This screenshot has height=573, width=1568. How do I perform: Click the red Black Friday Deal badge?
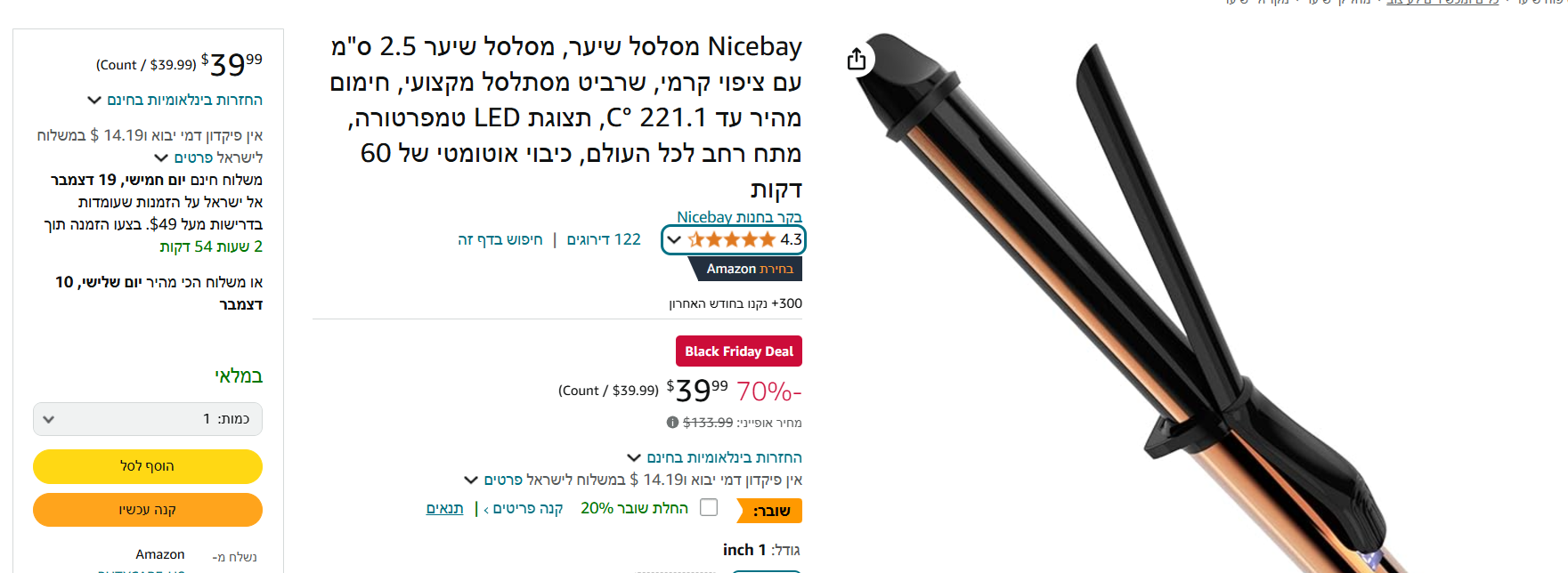point(739,351)
